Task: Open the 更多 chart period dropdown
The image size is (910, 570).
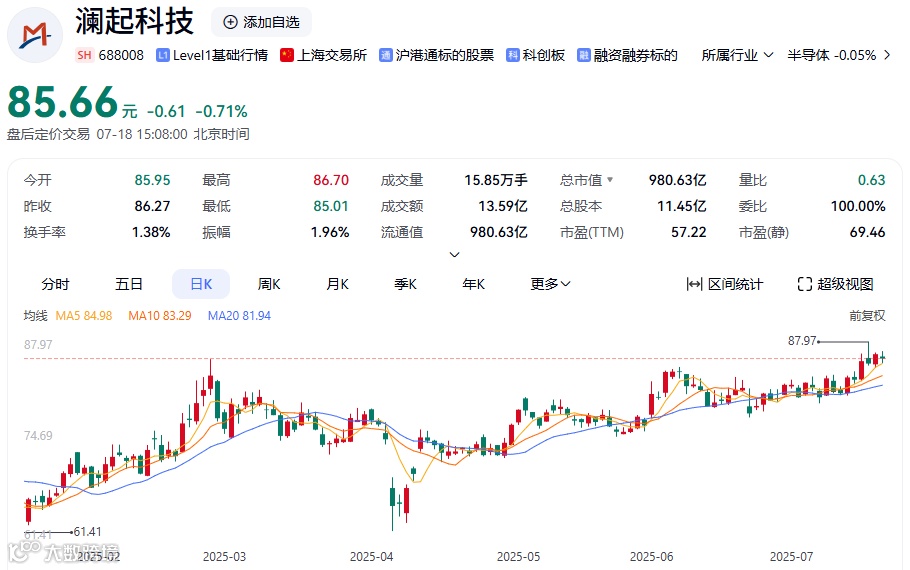Action: click(x=550, y=284)
